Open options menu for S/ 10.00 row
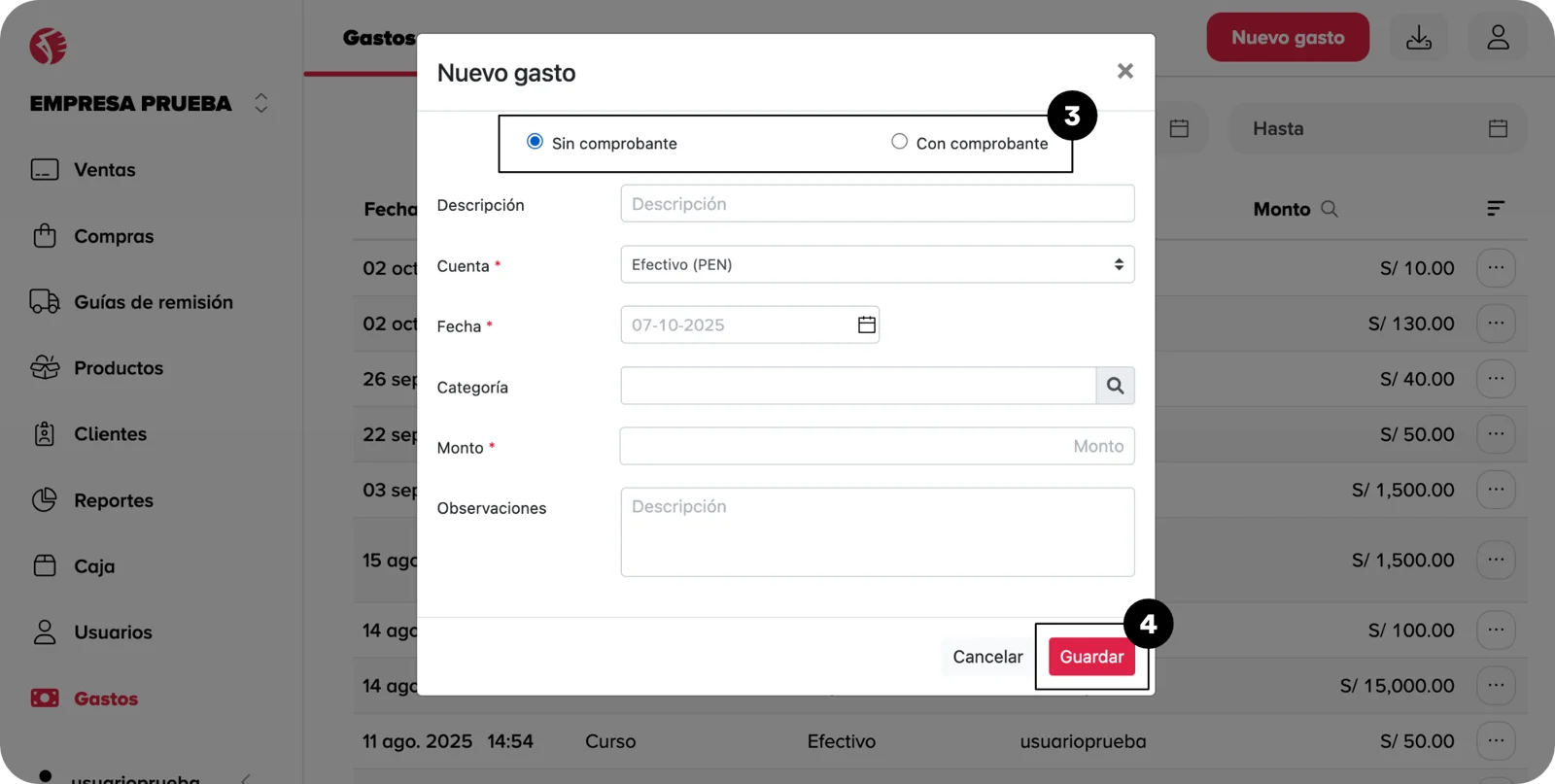The width and height of the screenshot is (1555, 784). 1495,268
